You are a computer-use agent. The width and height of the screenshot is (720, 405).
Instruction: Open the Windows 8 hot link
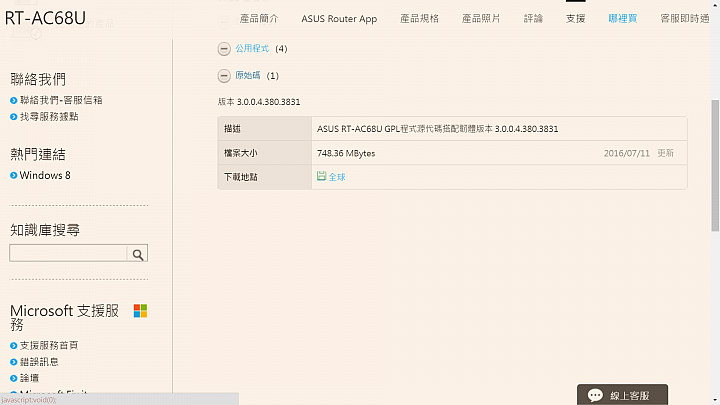click(x=45, y=175)
